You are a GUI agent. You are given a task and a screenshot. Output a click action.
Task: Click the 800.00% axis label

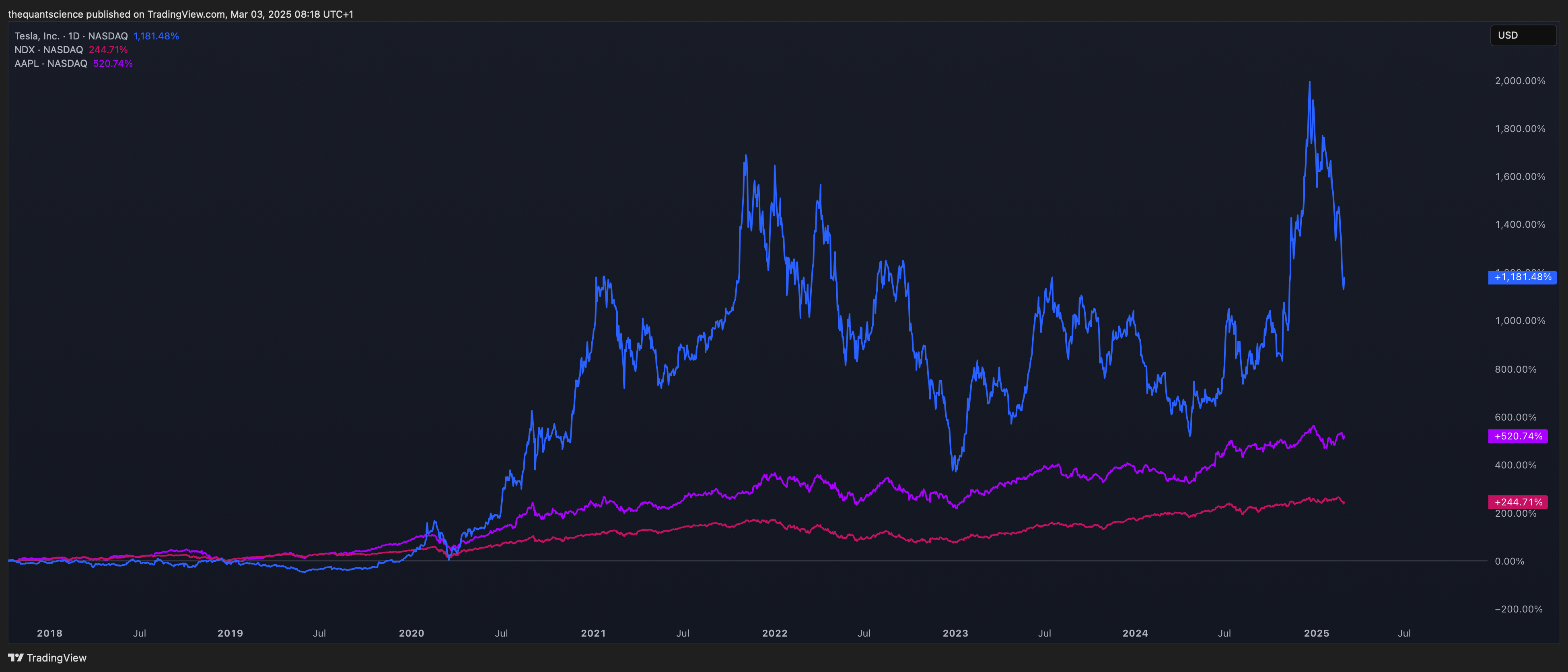[x=1516, y=369]
